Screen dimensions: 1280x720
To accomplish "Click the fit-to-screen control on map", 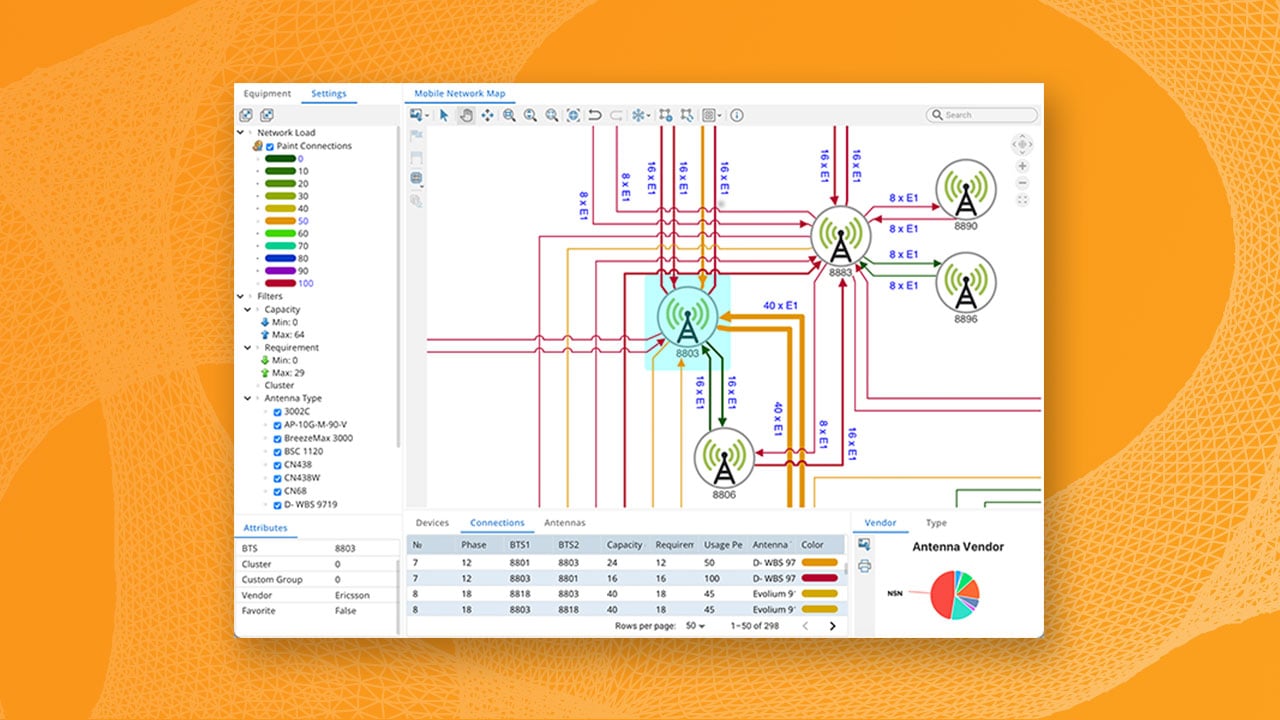I will pos(1022,200).
